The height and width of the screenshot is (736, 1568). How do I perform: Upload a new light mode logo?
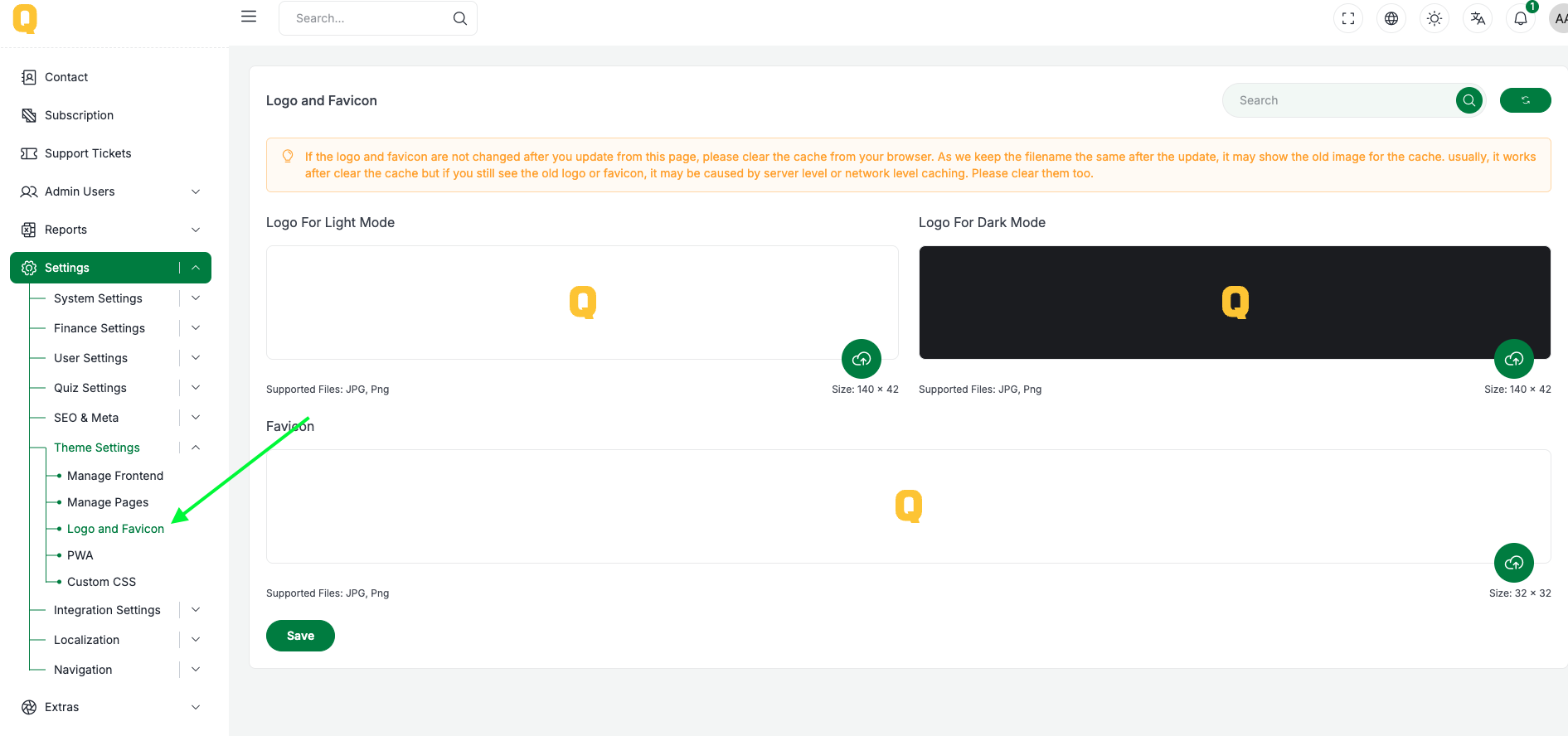862,359
